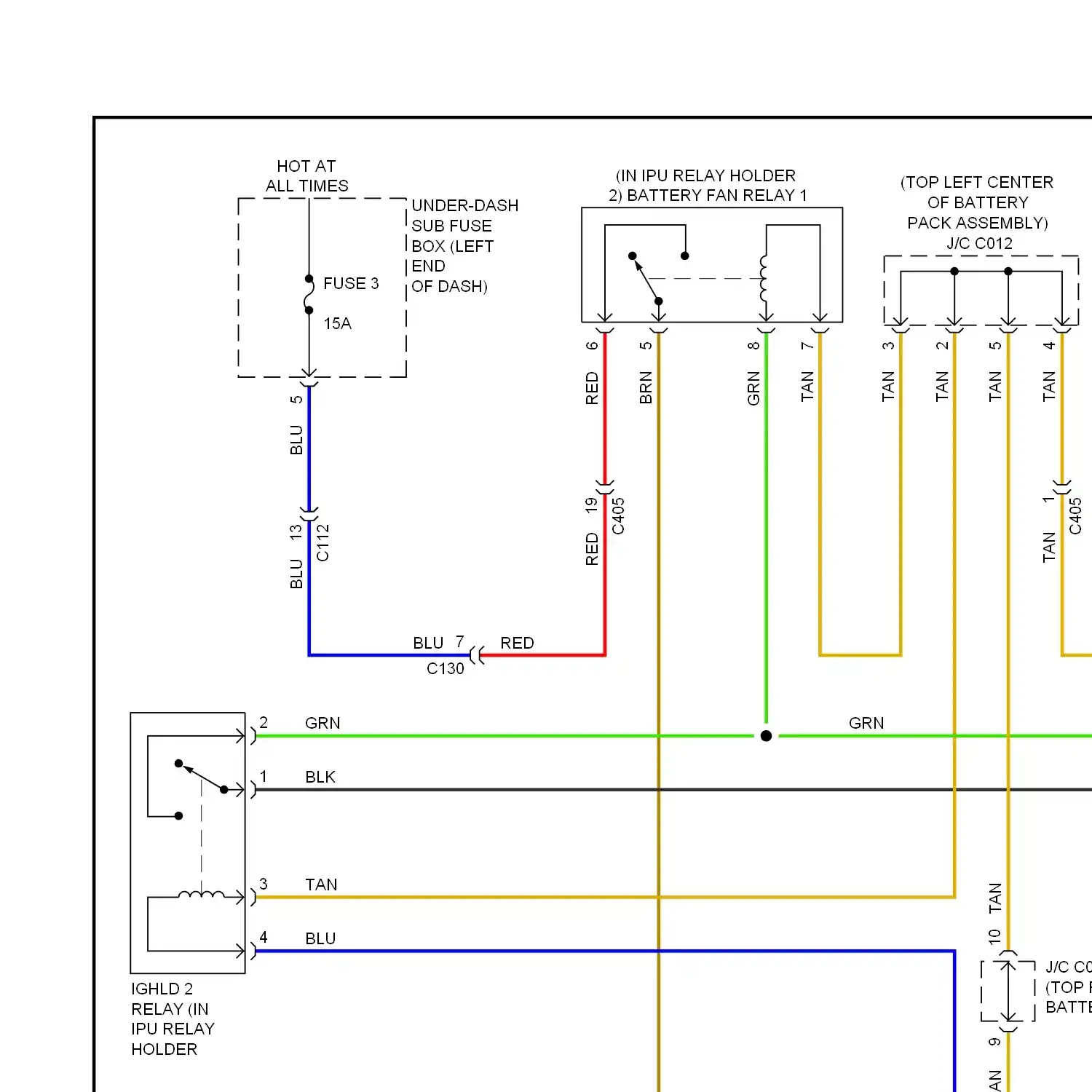Screen dimensions: 1092x1092
Task: Click "TAN" label at J/C C012 pin 5
Action: point(995,387)
